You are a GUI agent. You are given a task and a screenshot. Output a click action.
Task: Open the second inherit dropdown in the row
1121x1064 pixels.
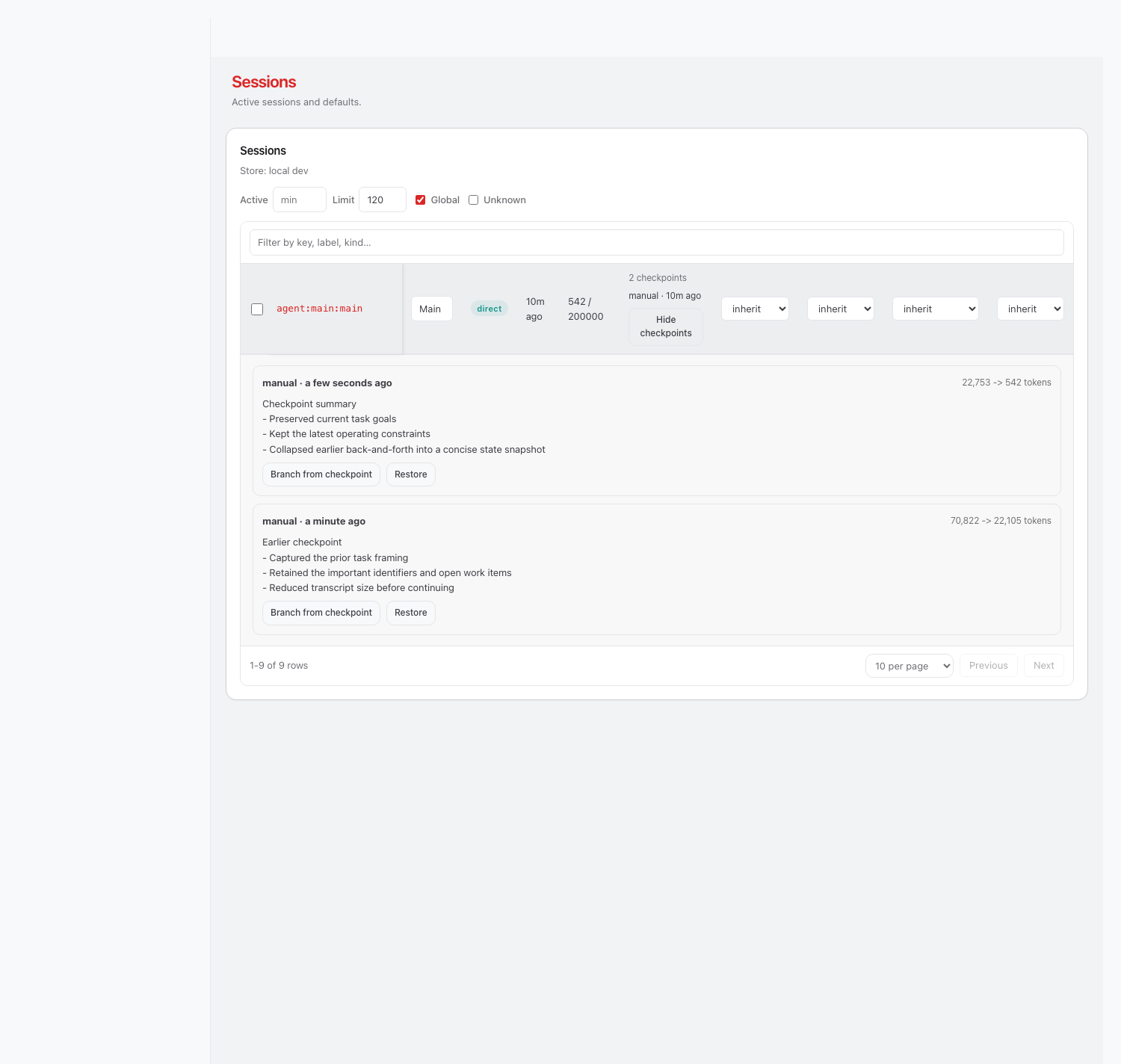pos(841,309)
